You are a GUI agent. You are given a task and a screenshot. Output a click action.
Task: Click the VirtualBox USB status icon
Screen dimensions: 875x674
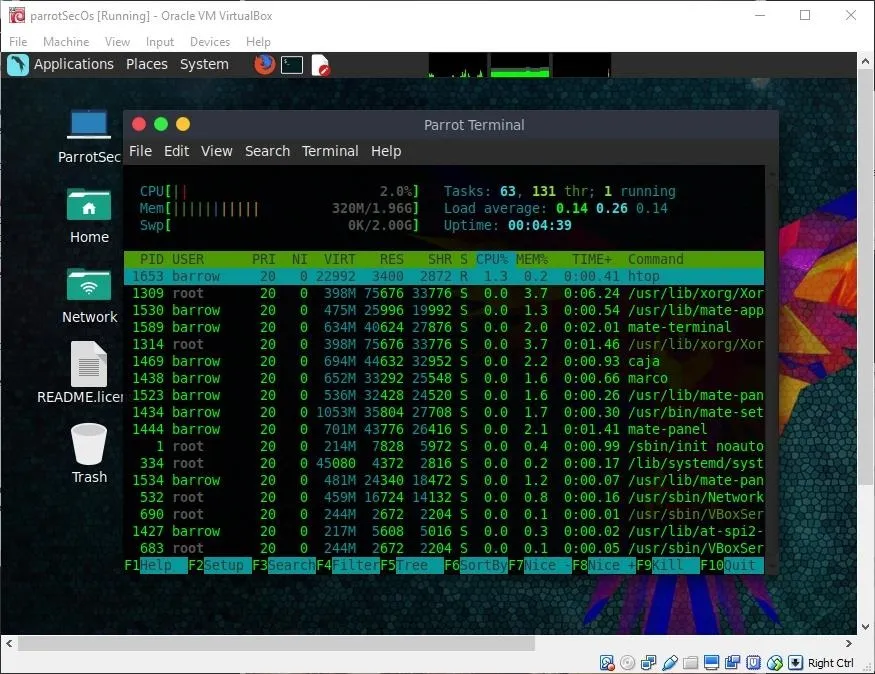(670, 662)
